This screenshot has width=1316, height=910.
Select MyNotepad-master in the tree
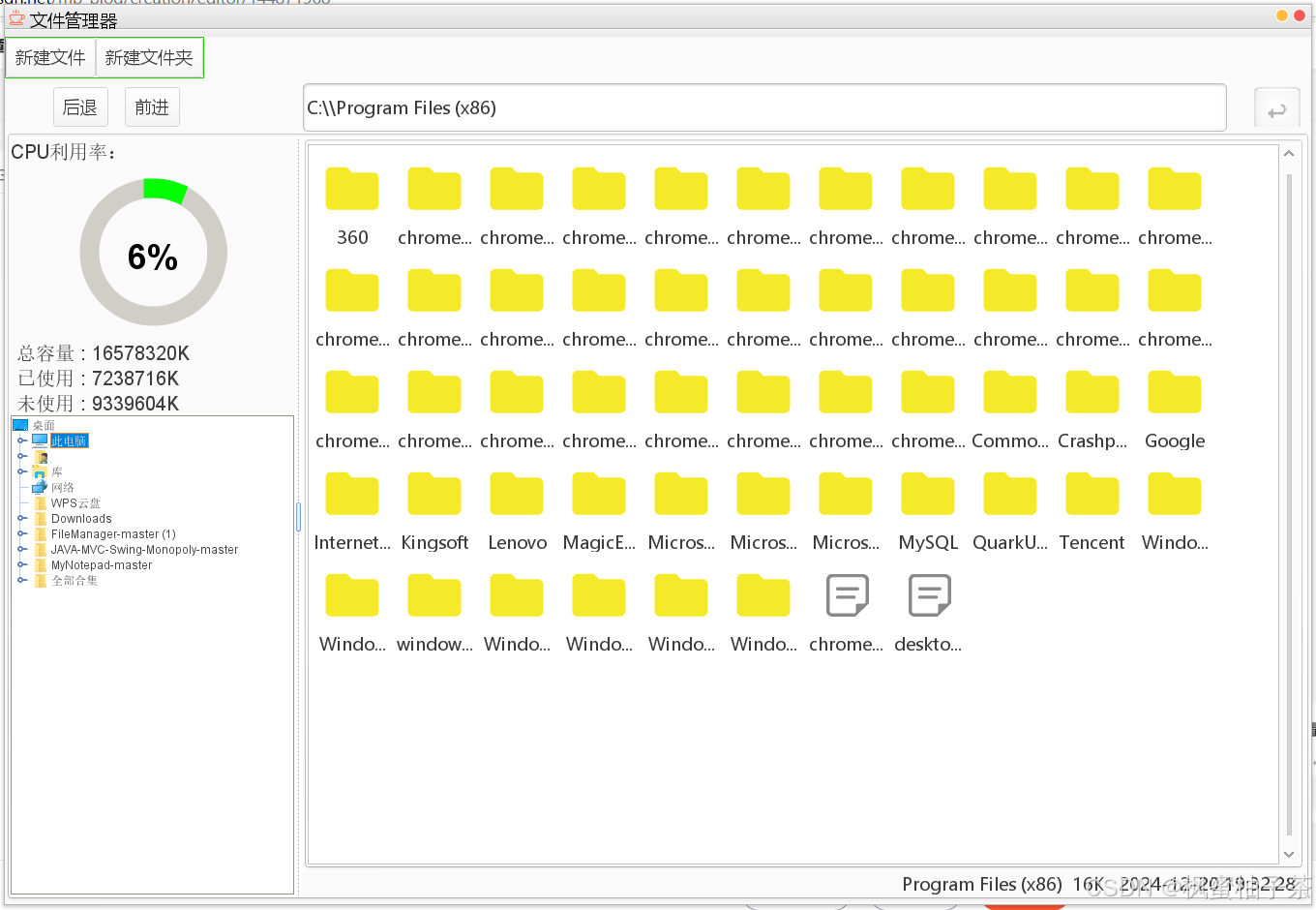coord(102,564)
